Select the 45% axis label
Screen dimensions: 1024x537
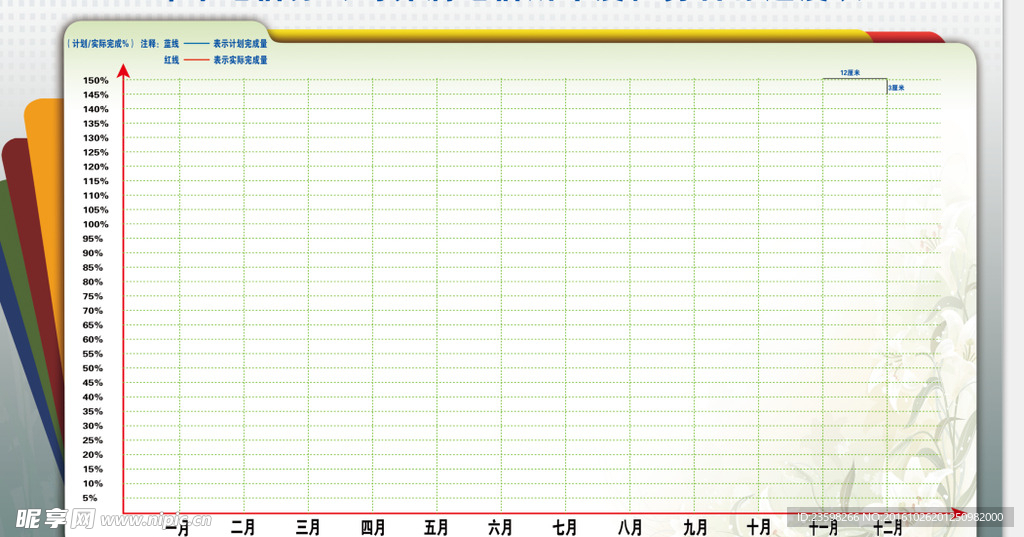pos(93,382)
